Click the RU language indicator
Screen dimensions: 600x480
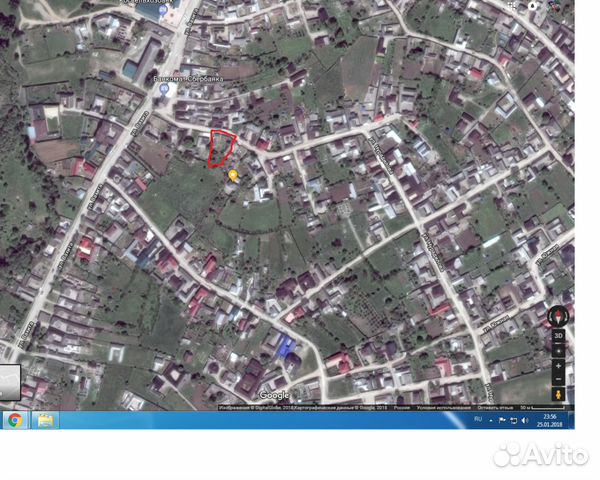[x=478, y=421]
